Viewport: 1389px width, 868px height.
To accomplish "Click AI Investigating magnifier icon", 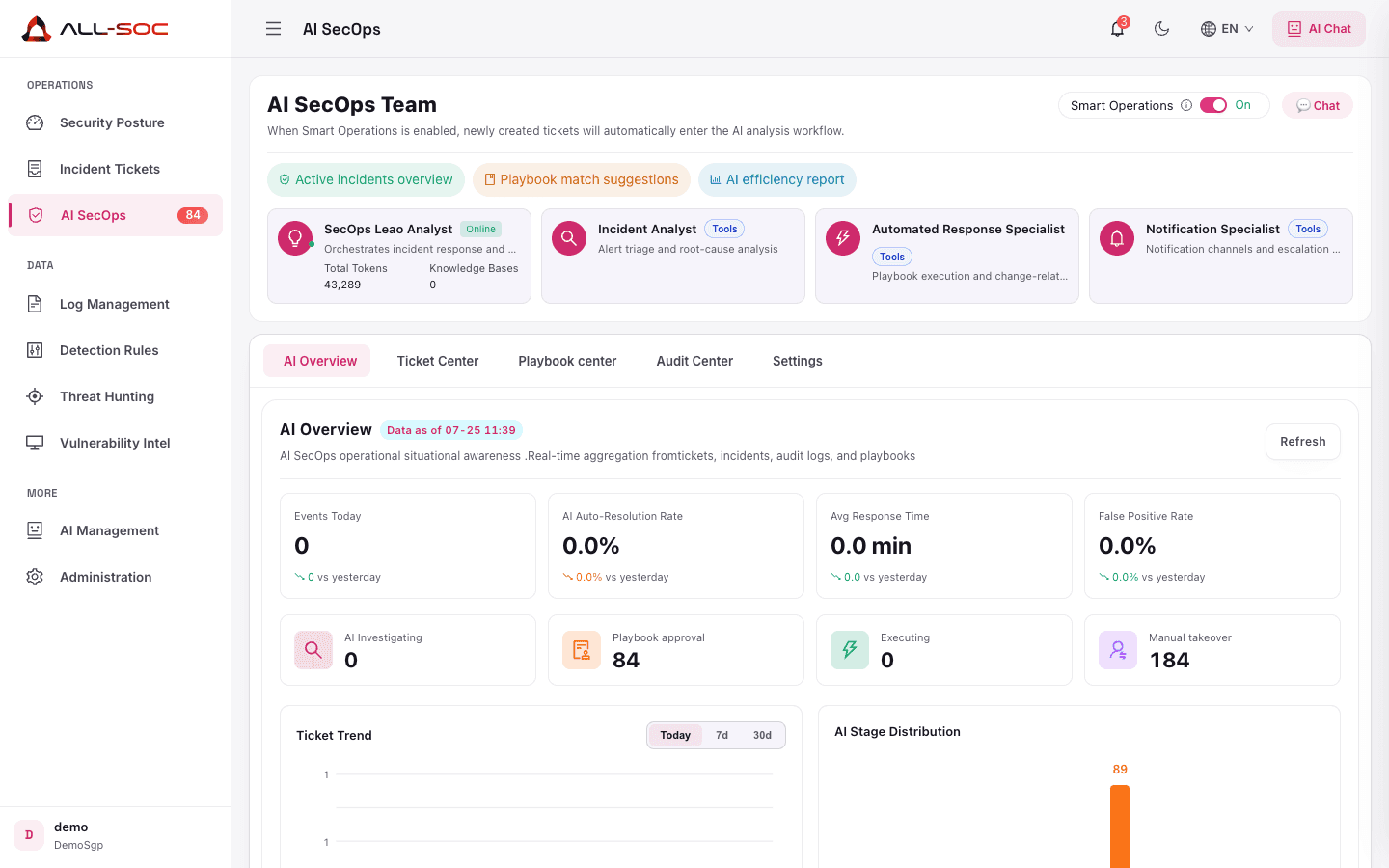I will [x=313, y=650].
